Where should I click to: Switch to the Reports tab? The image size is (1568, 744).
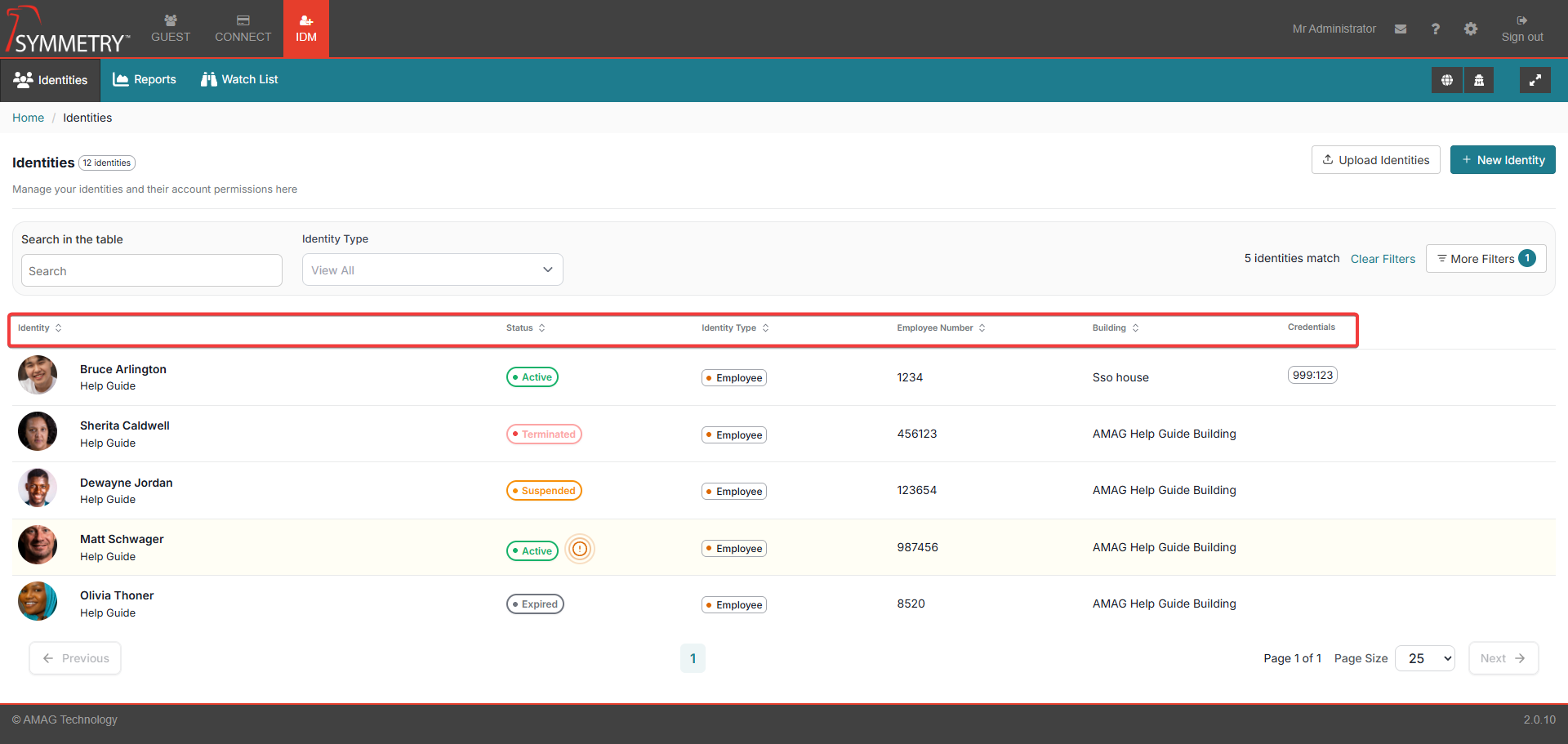(x=145, y=80)
